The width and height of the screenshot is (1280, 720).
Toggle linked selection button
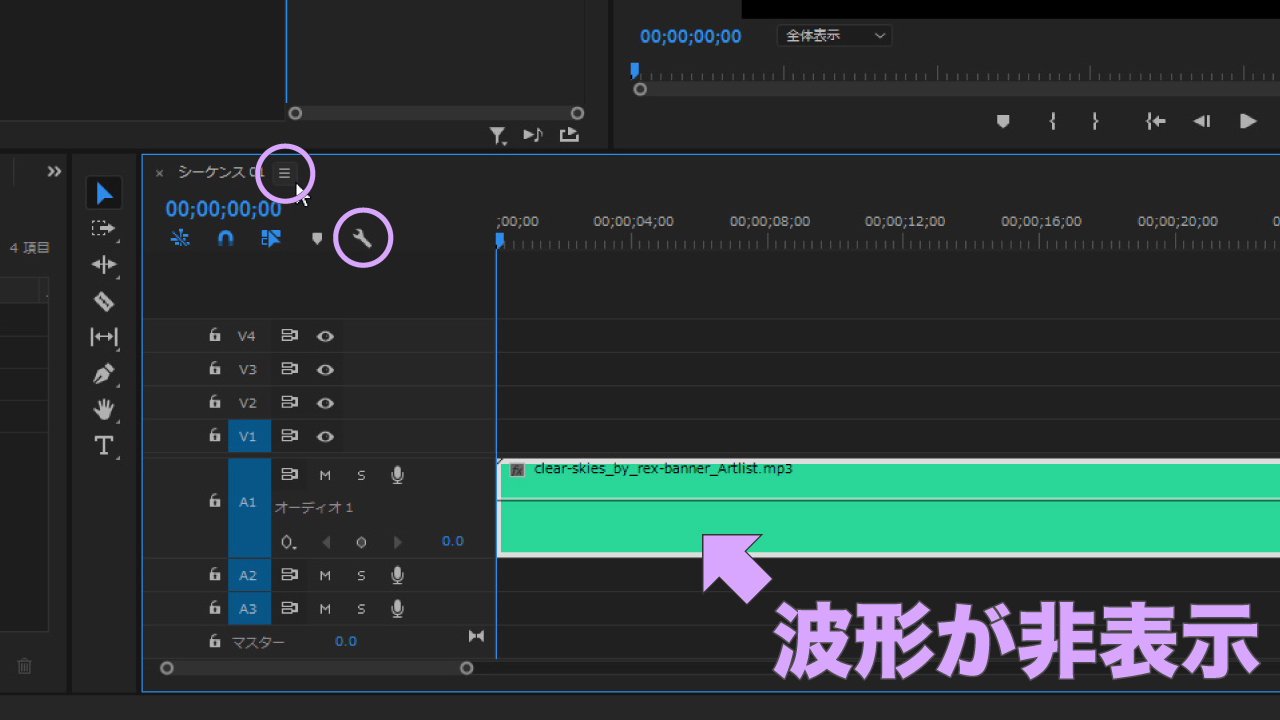point(271,238)
